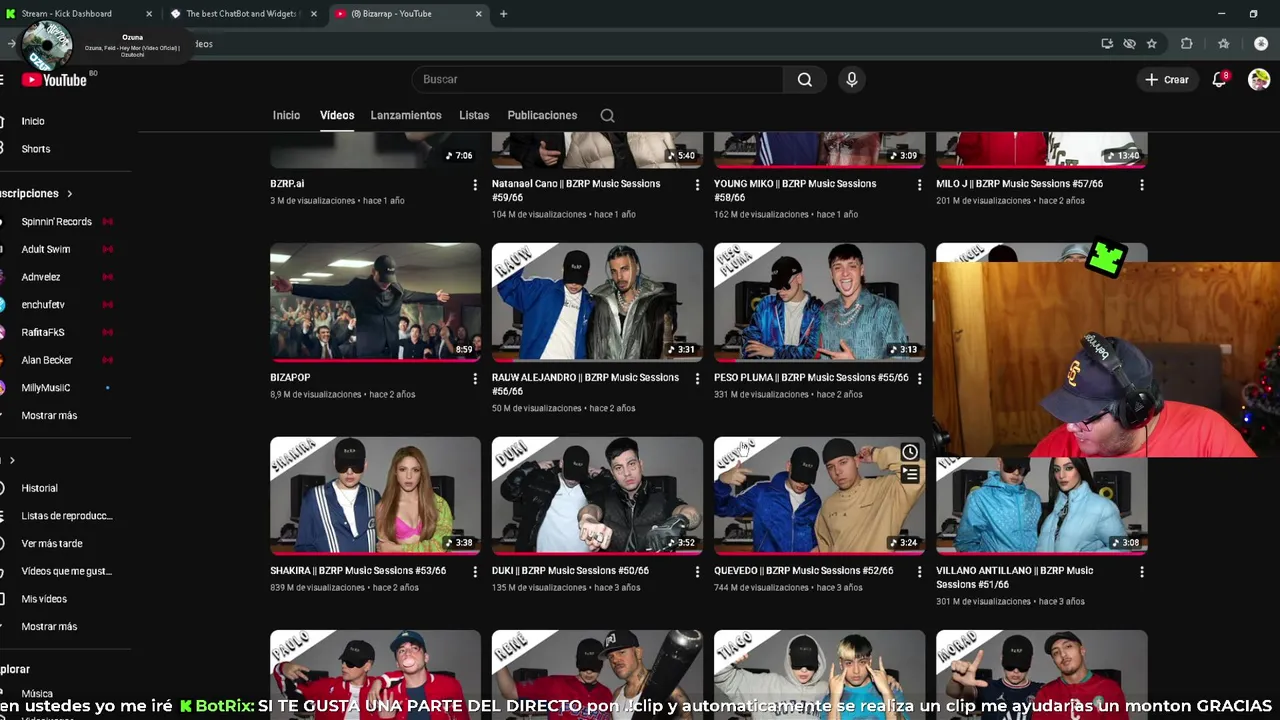This screenshot has width=1280, height=720.
Task: Open options menu for PESO PLUMA session
Action: (919, 379)
